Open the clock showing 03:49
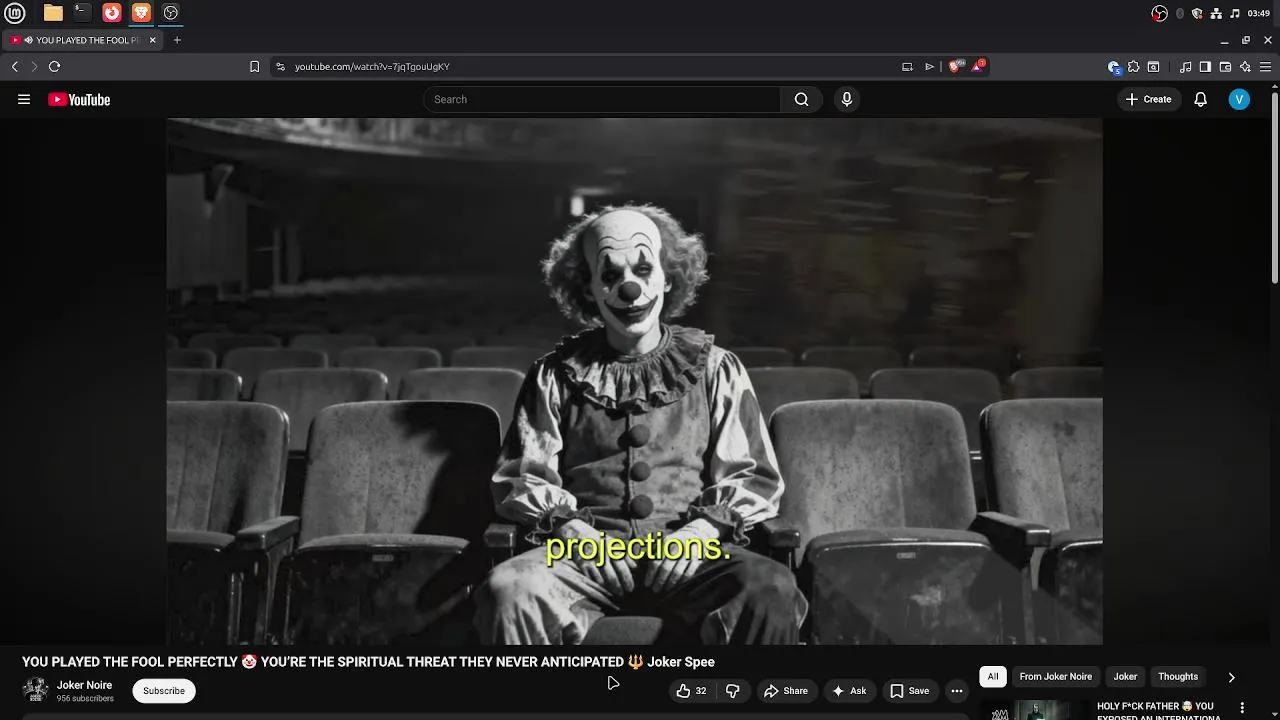Viewport: 1280px width, 720px height. [x=1259, y=13]
